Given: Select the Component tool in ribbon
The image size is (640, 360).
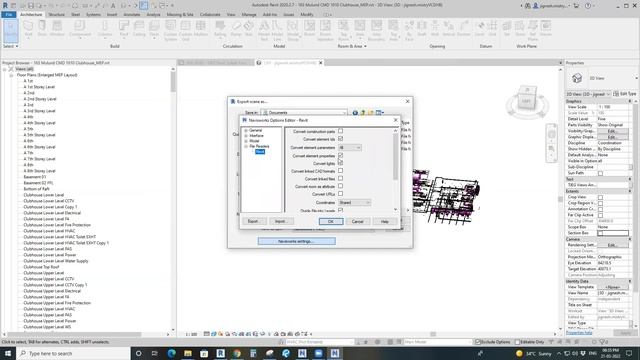Looking at the screenshot, I should (80, 29).
